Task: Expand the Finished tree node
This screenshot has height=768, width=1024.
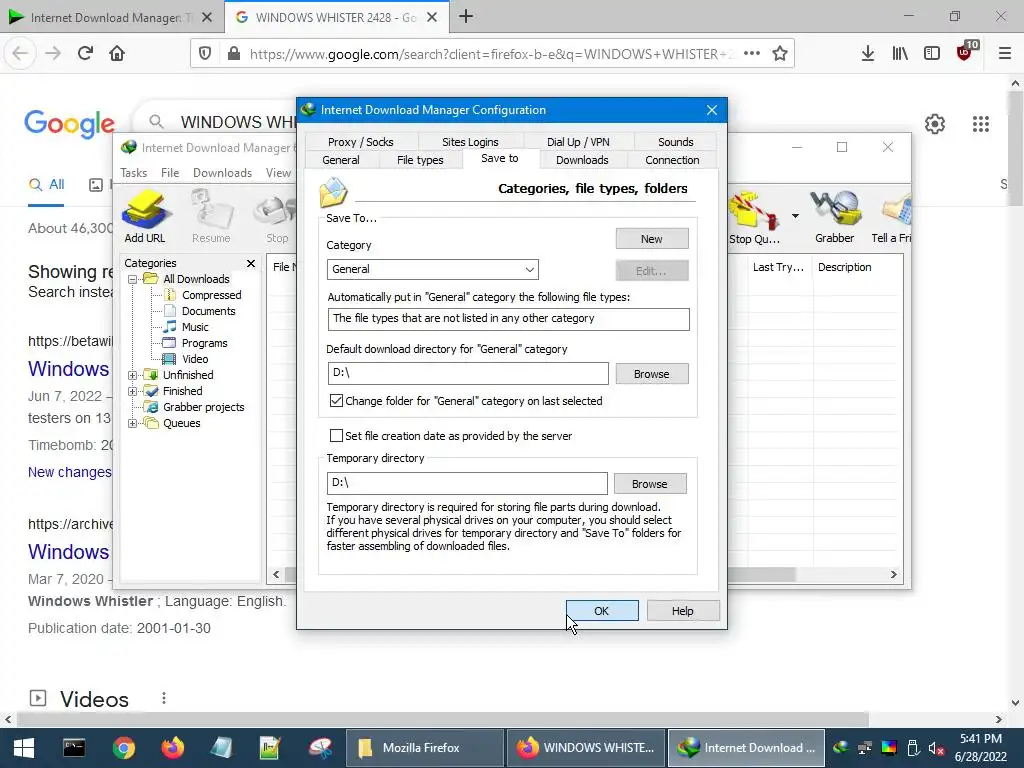Action: tap(133, 391)
